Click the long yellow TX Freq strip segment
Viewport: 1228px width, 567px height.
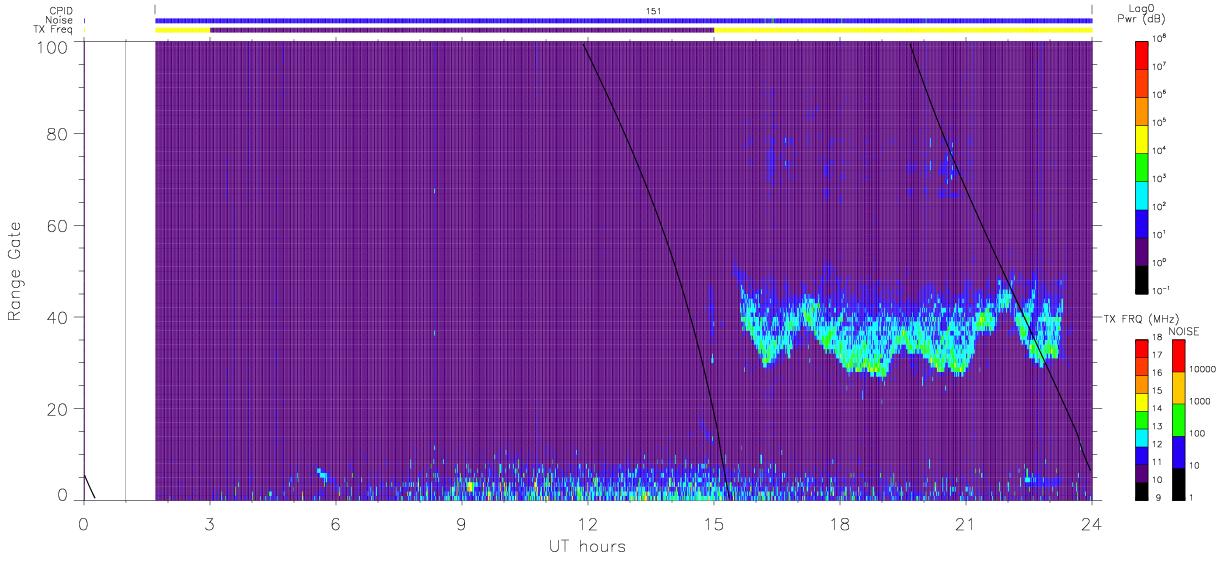click(903, 30)
